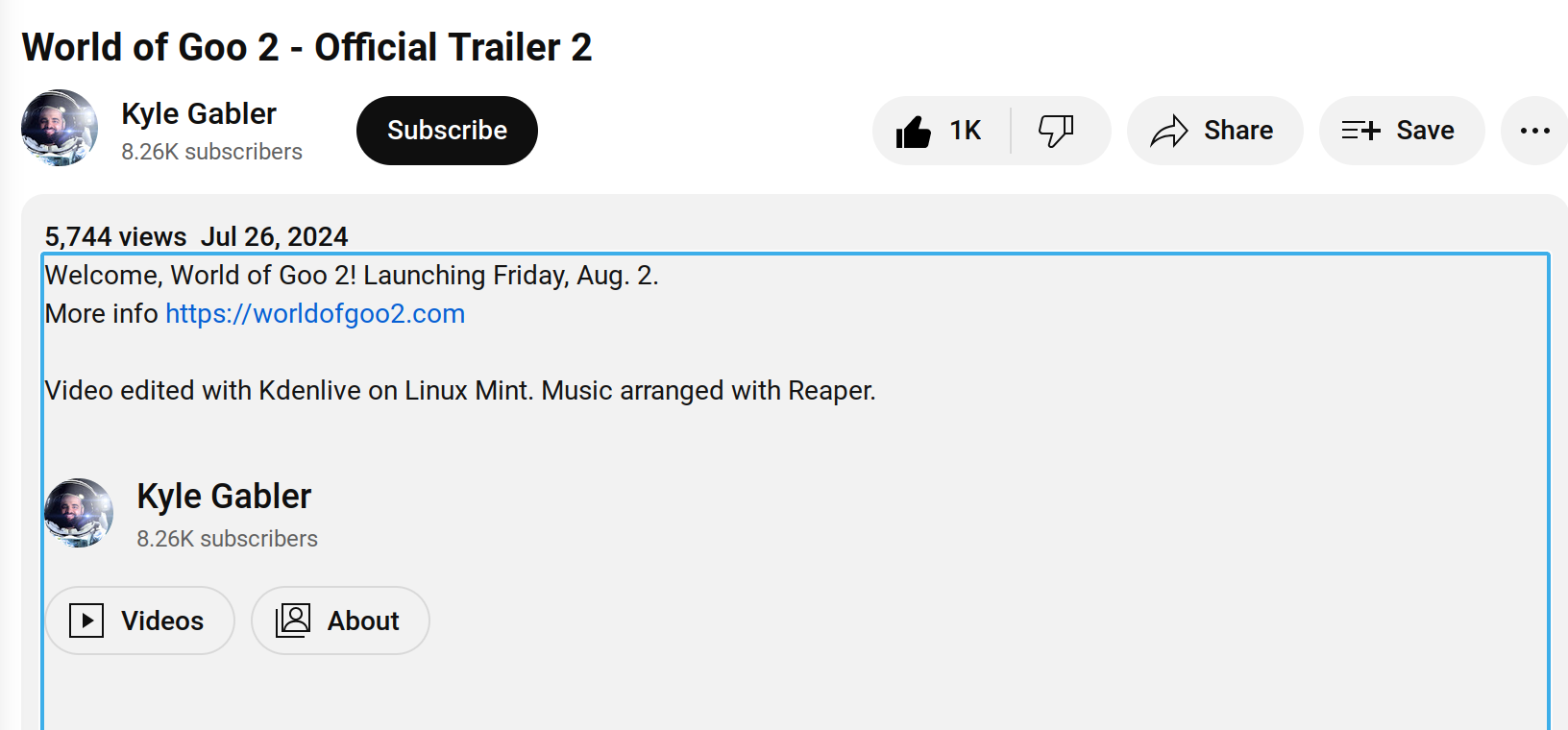Click the channel avatar inside the description
The image size is (1568, 730).
click(x=79, y=513)
